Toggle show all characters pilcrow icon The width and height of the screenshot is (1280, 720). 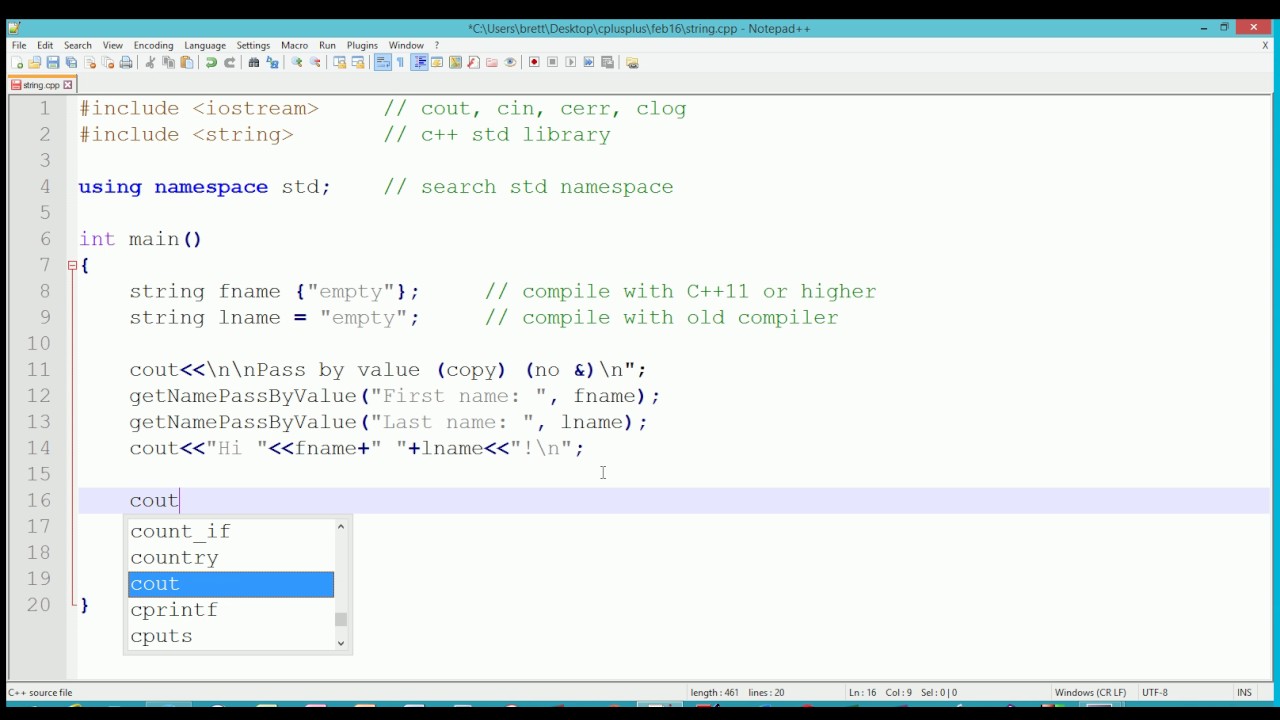click(400, 62)
